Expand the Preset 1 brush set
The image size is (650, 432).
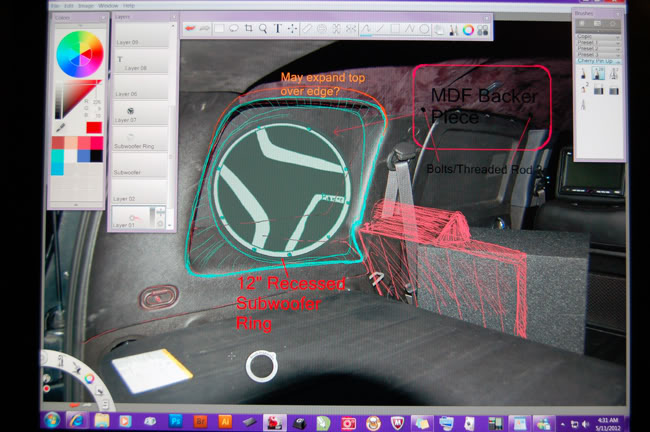tap(597, 43)
